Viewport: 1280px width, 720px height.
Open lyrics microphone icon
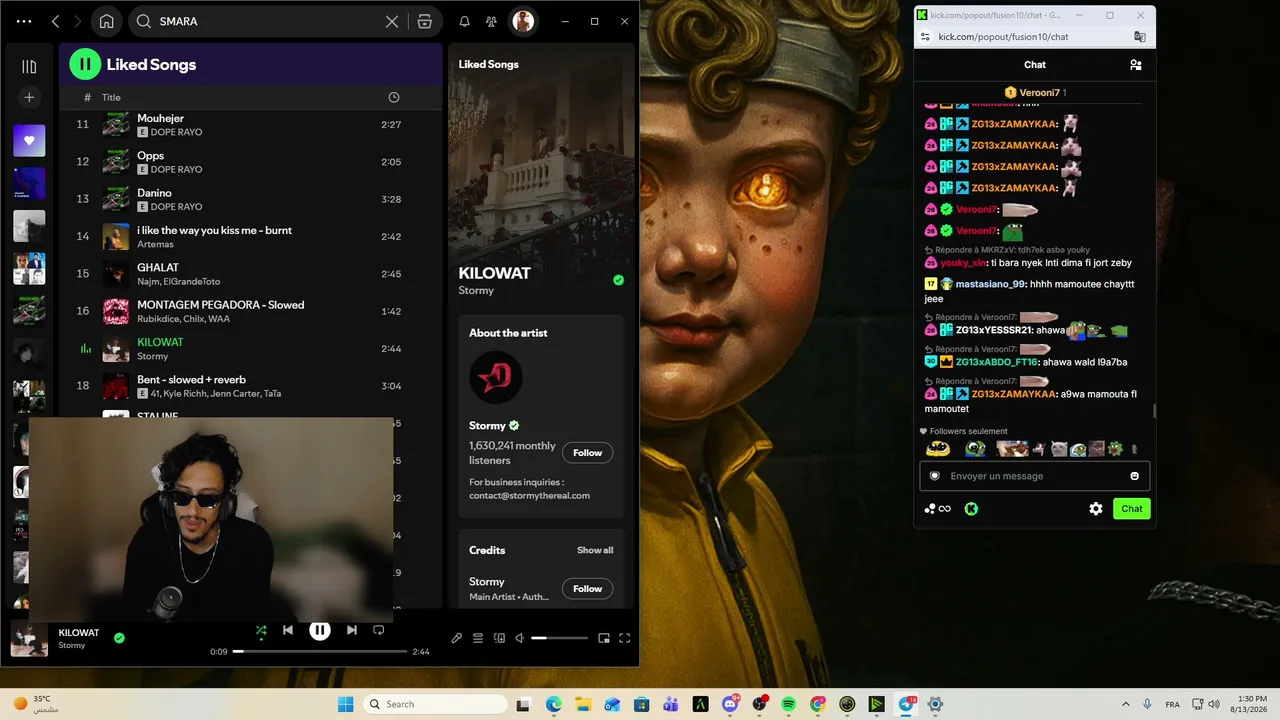456,638
